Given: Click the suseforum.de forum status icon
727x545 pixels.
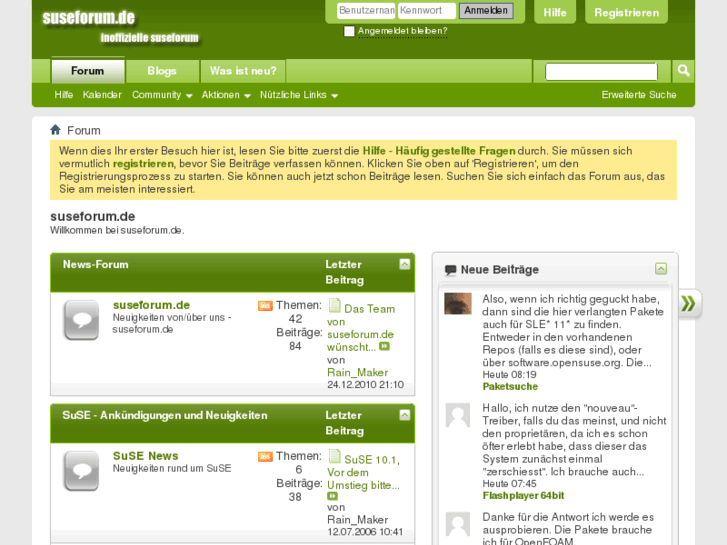Looking at the screenshot, I should (x=81, y=320).
